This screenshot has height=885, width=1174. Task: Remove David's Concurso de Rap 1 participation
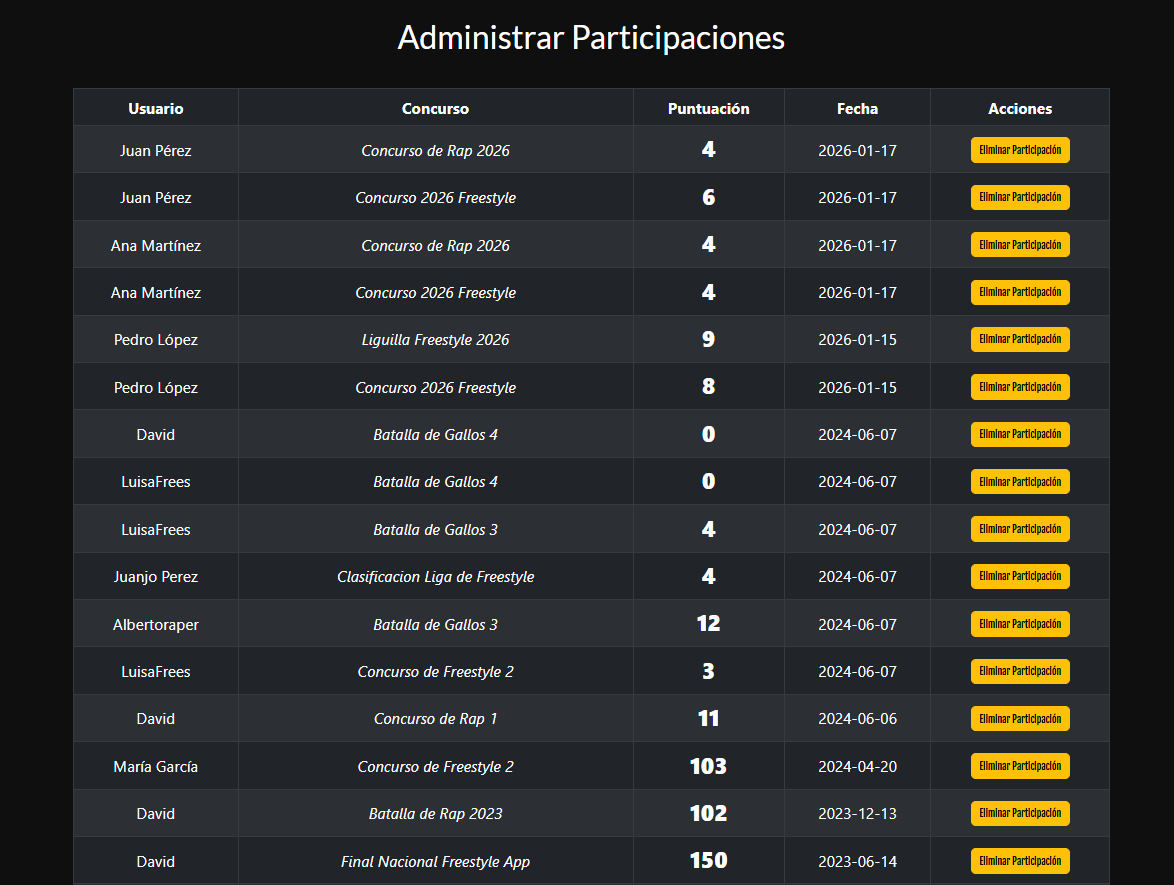tap(1020, 719)
